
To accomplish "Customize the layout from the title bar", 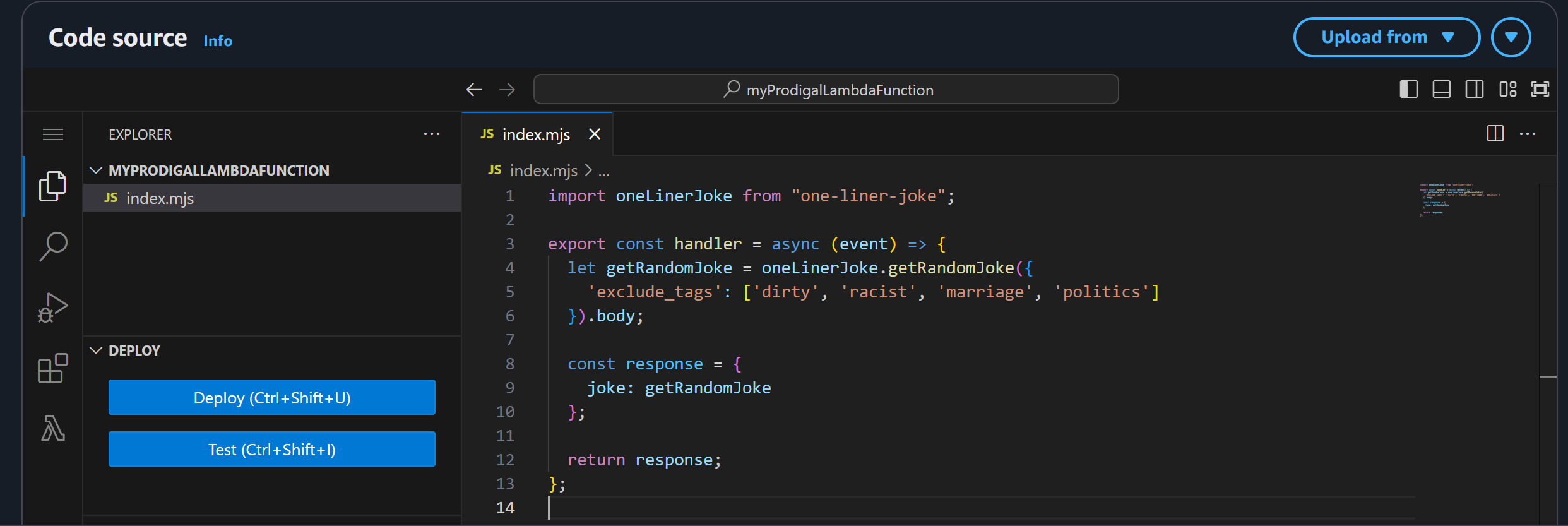I will (1507, 90).
